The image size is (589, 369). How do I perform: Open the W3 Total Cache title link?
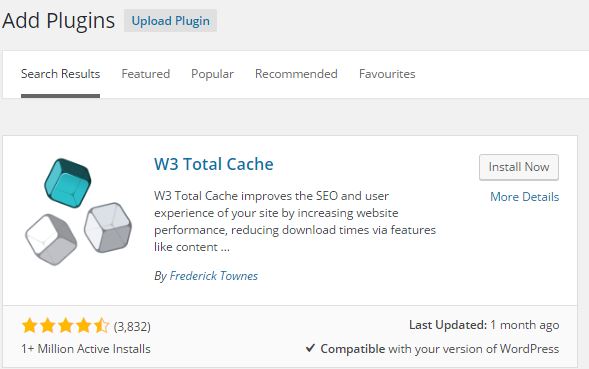pos(214,164)
